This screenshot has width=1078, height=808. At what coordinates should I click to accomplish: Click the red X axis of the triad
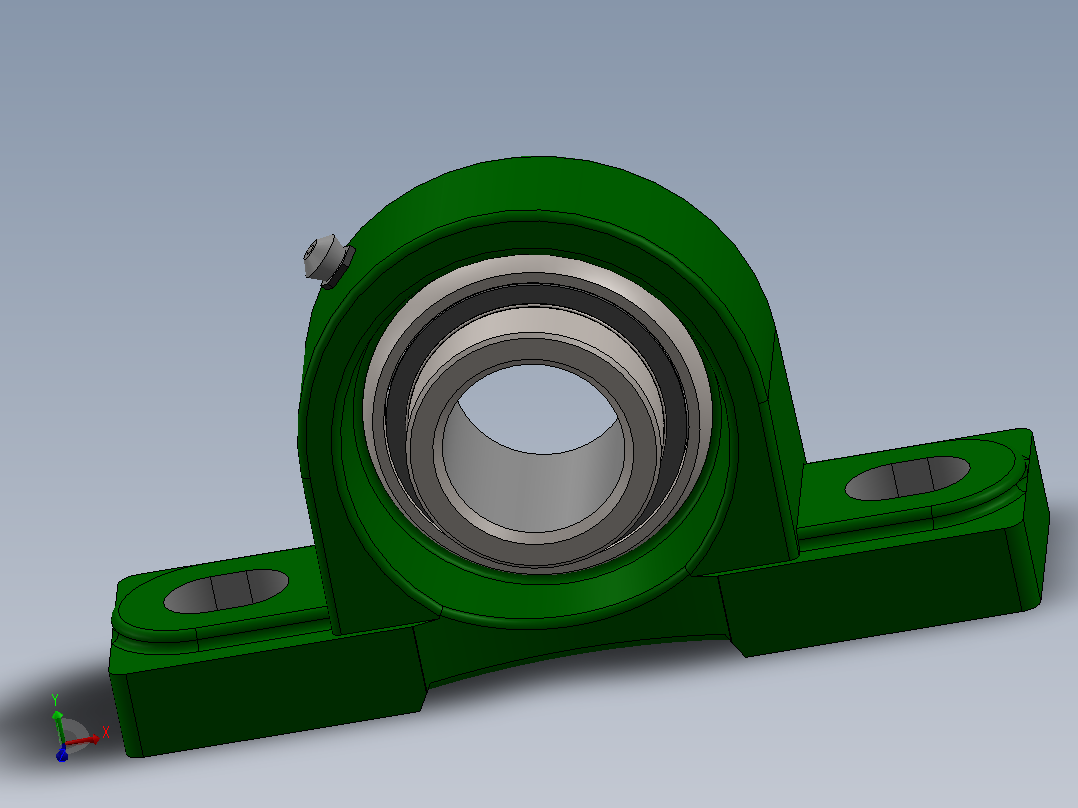84,739
